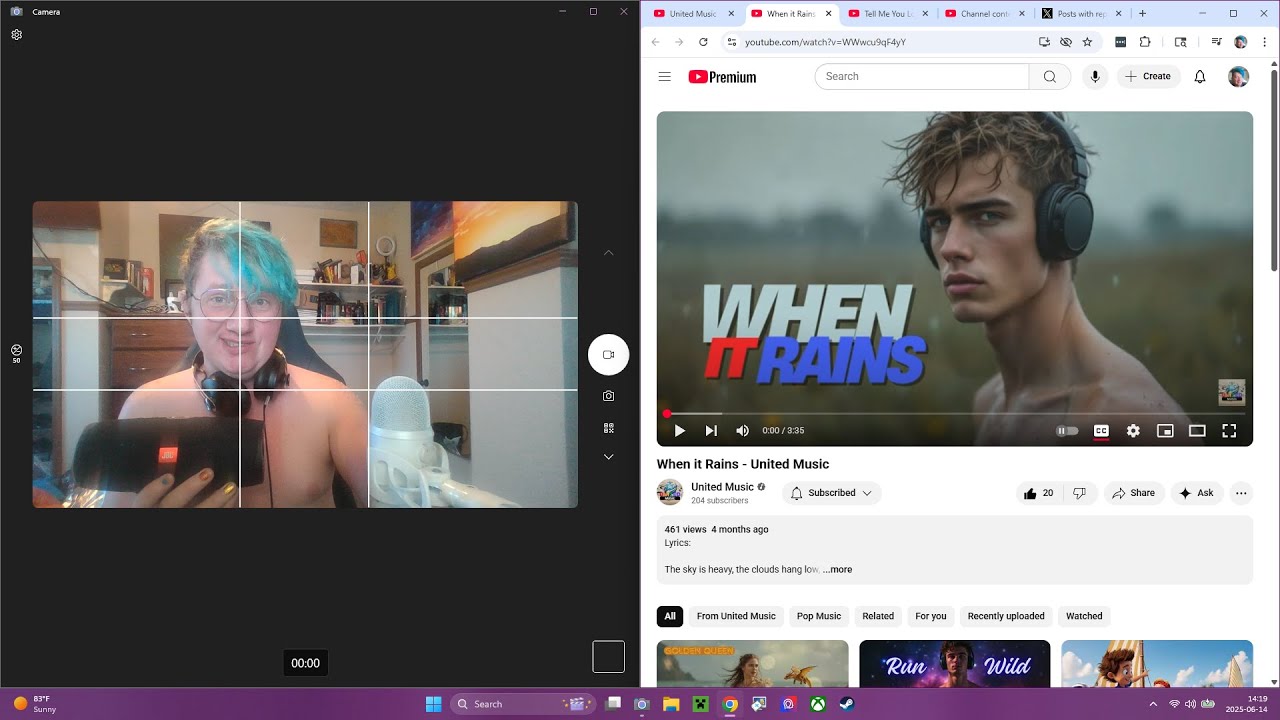Go to YouTube Premium home logo

[x=722, y=77]
